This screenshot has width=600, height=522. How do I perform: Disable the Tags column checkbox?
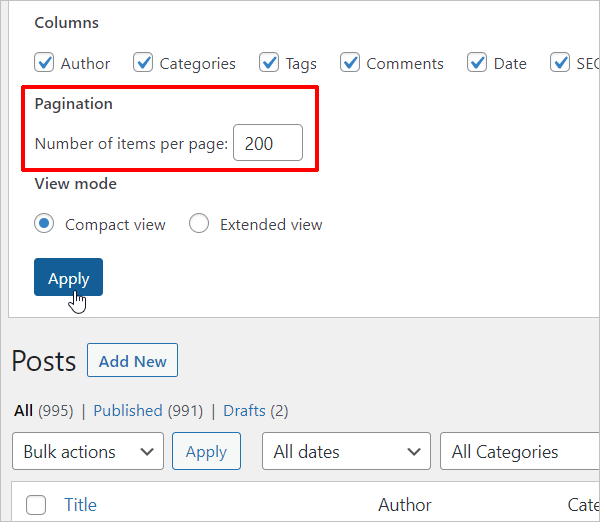pyautogui.click(x=269, y=63)
